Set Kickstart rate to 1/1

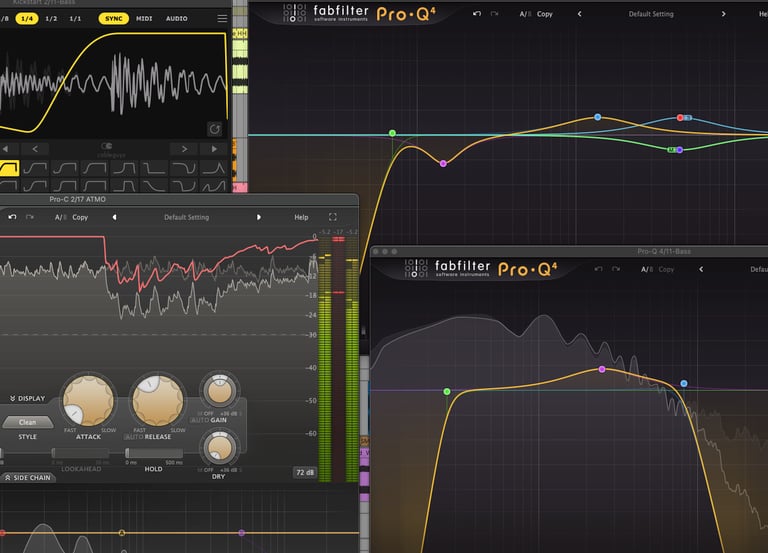pos(75,19)
